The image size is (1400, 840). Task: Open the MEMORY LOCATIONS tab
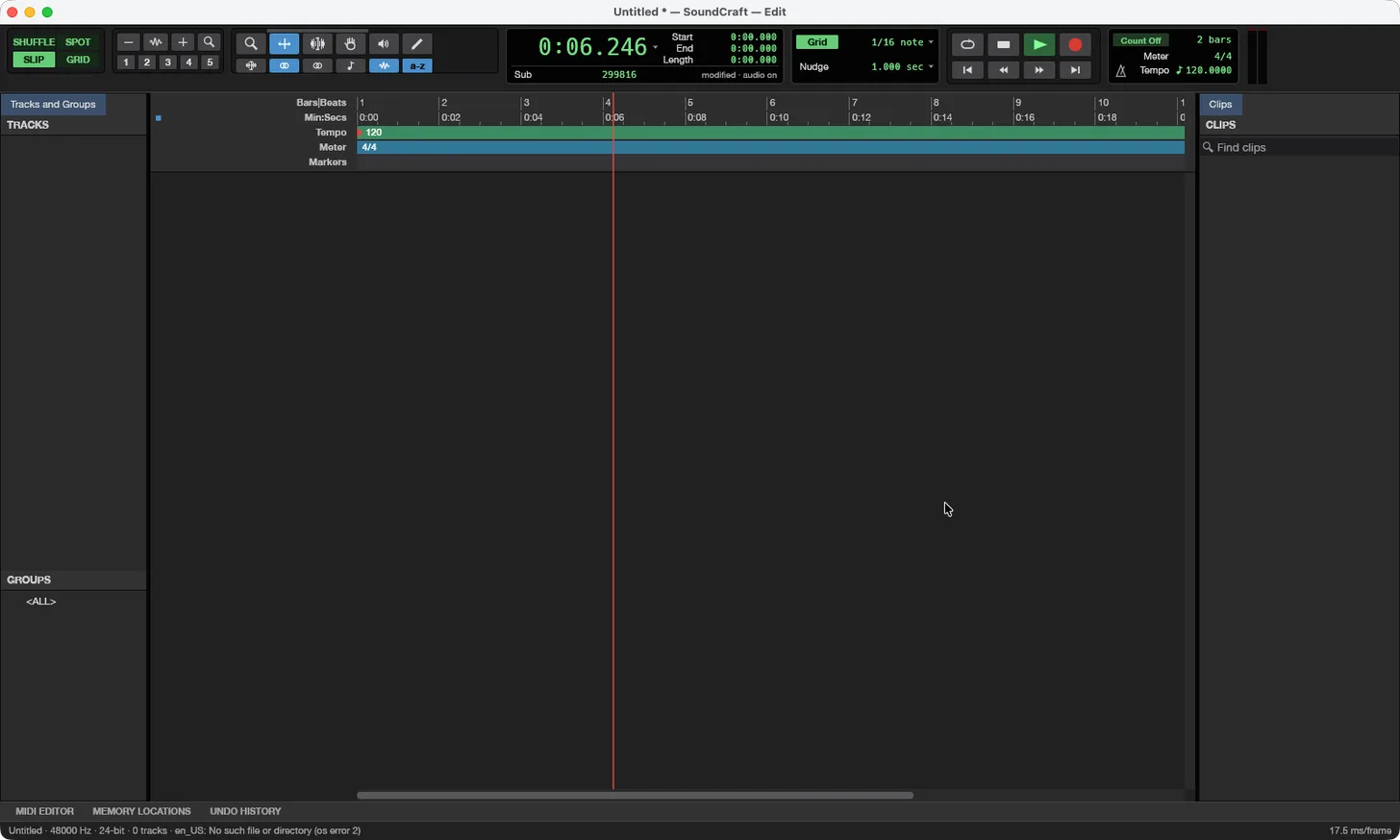coord(141,811)
